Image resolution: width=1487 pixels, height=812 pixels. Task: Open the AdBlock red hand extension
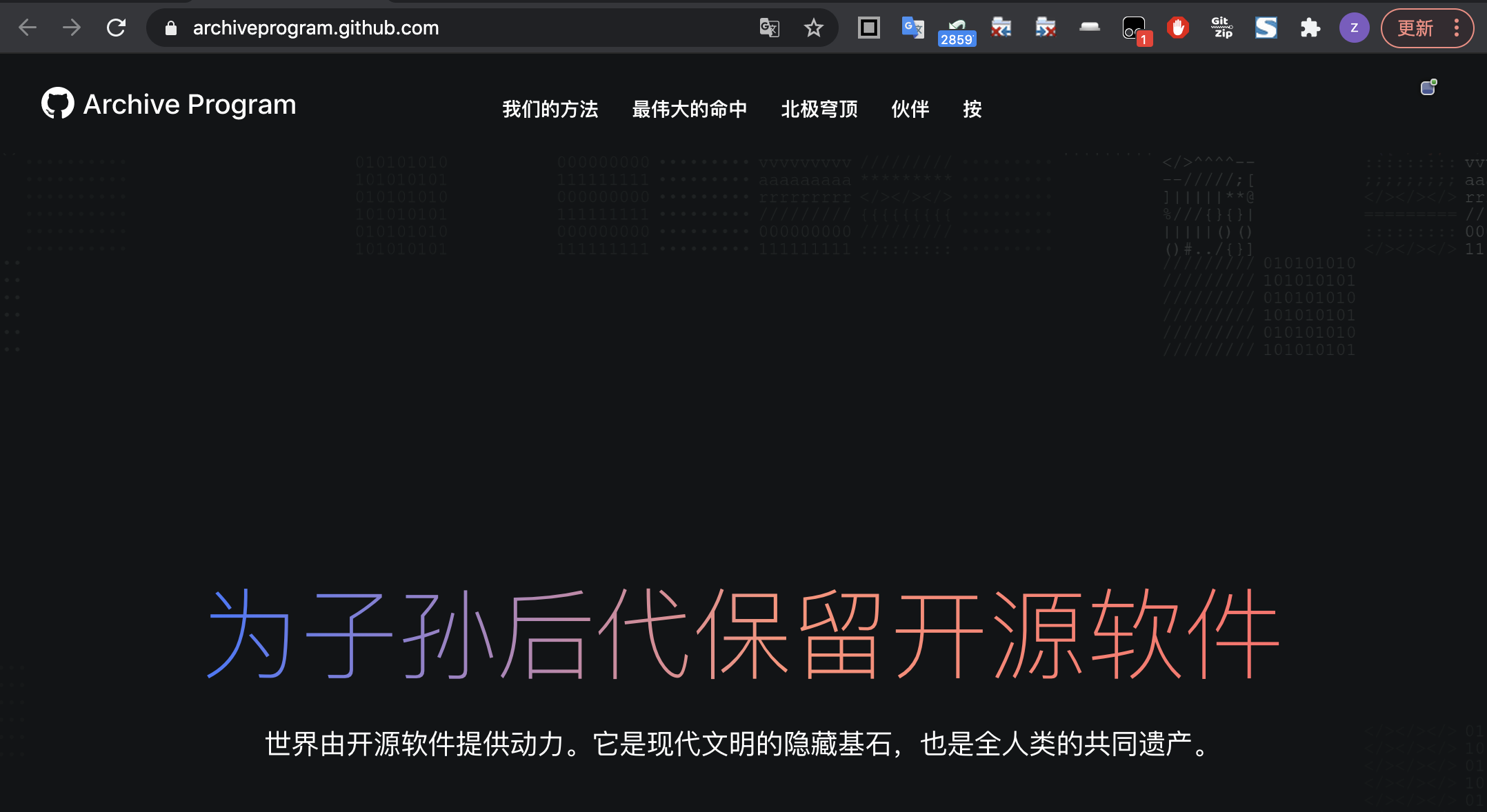1177,28
